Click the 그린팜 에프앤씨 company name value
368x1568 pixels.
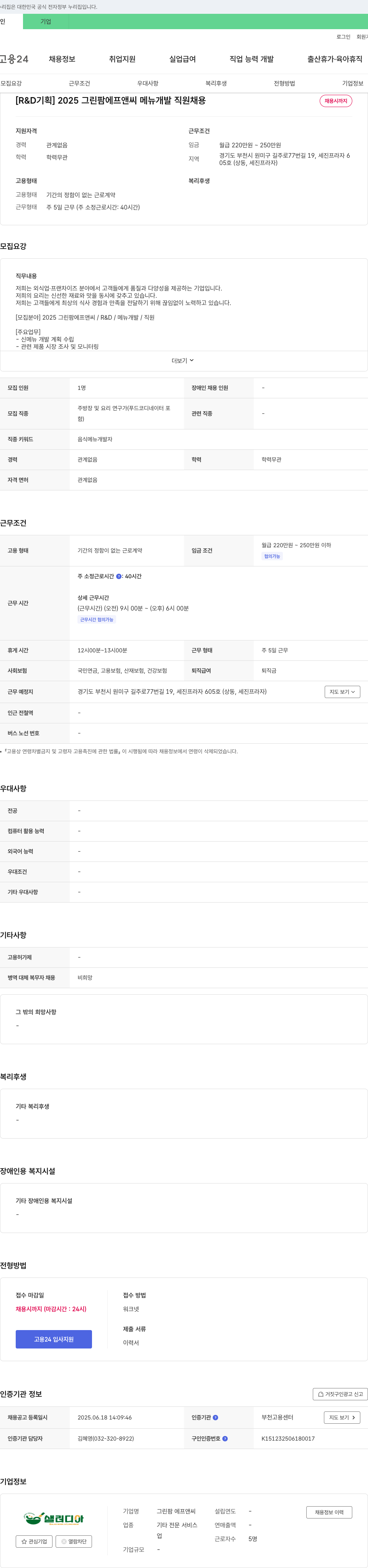[176, 1511]
